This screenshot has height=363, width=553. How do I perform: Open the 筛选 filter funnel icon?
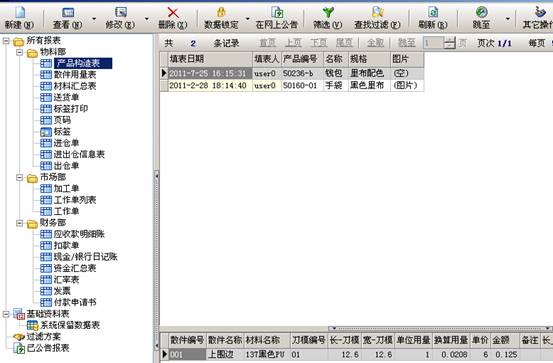328,12
